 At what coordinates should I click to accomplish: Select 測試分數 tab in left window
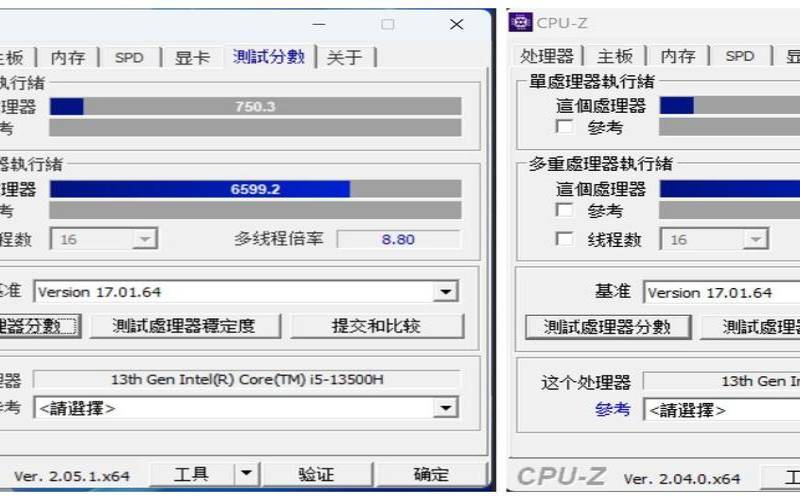[268, 57]
